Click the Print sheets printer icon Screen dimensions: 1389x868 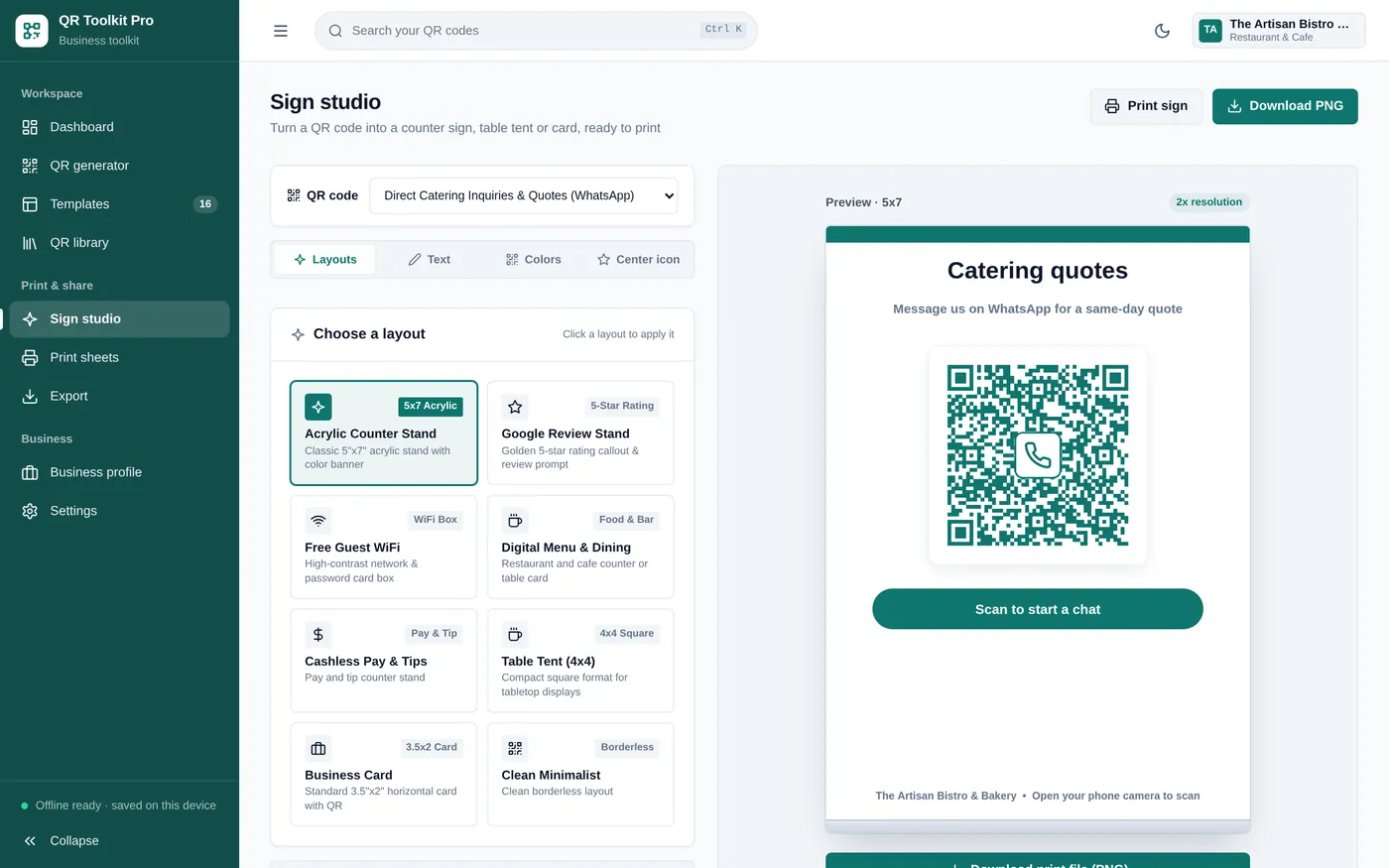(x=30, y=358)
